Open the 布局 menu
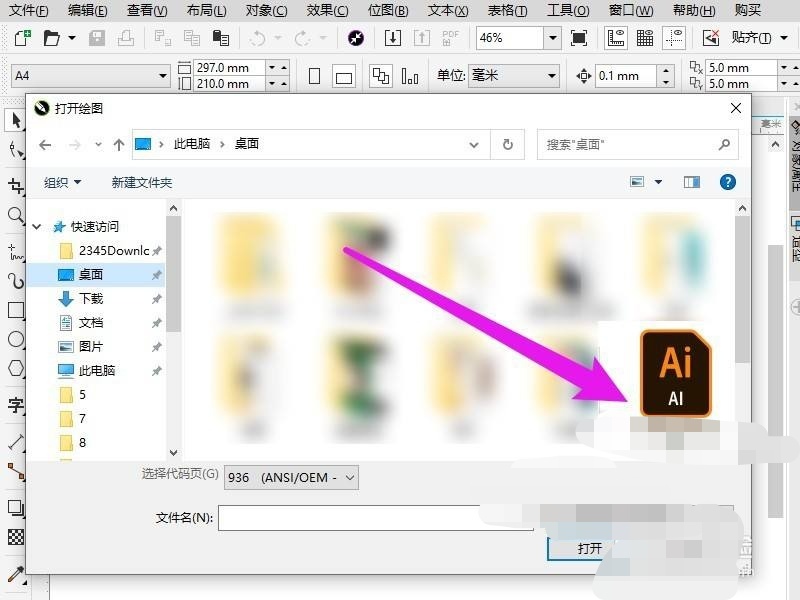 206,10
